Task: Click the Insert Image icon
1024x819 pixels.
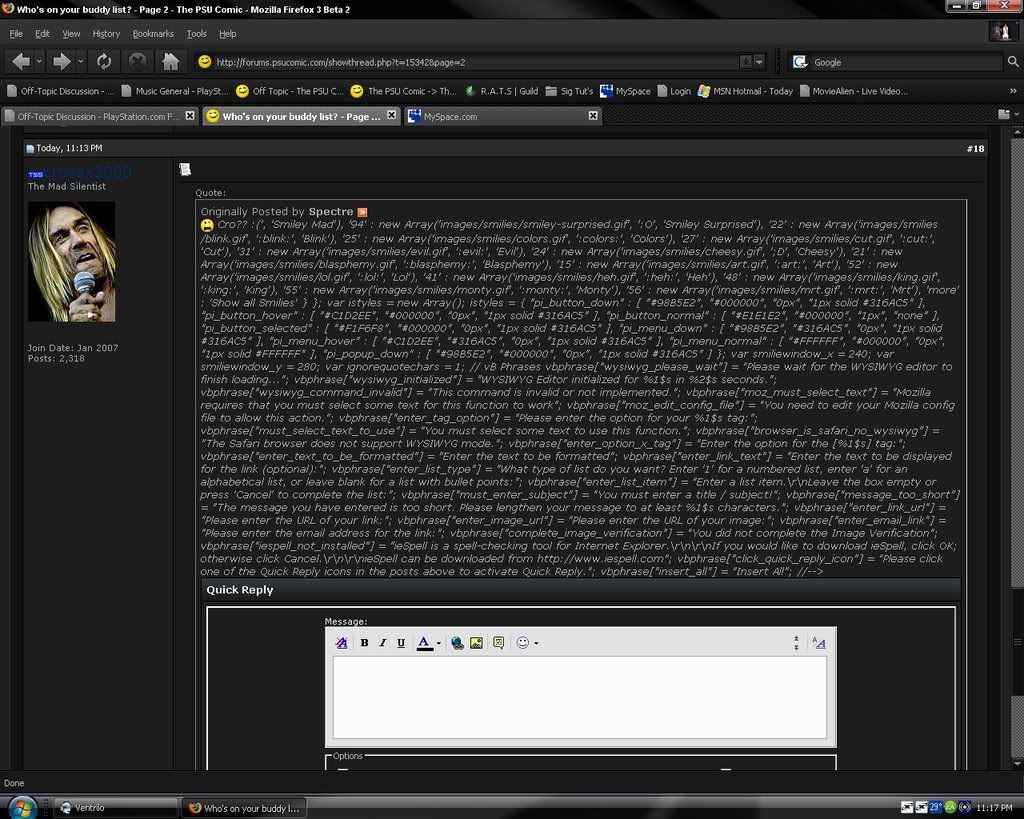Action: coord(476,643)
